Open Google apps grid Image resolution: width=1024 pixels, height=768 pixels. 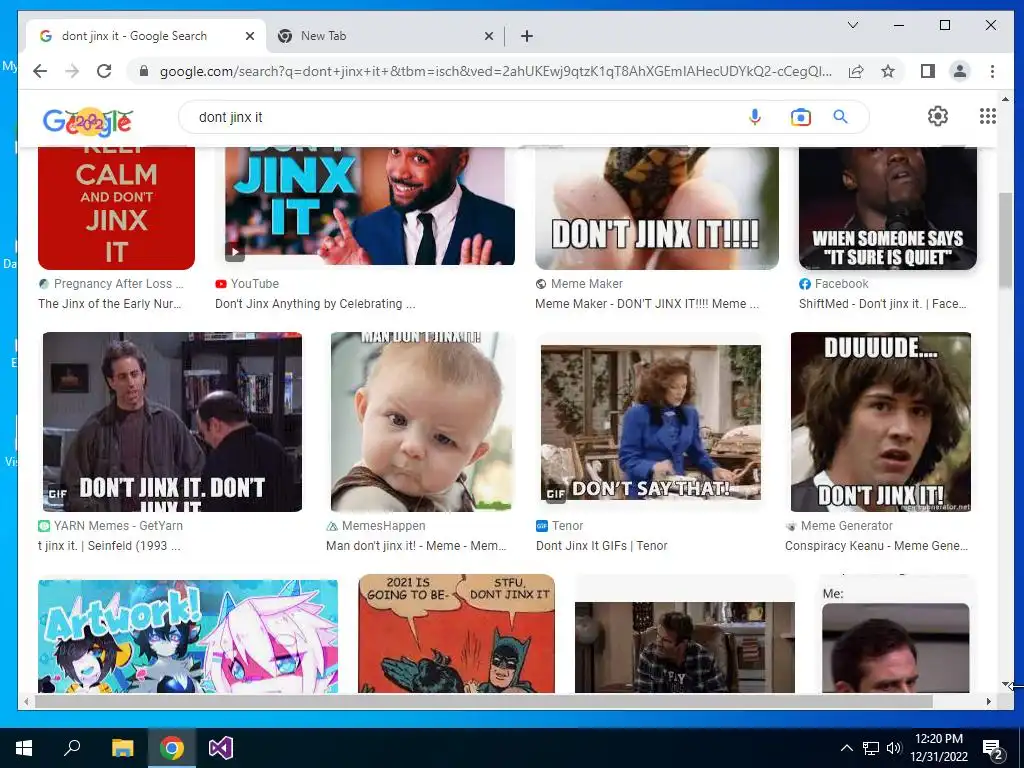[987, 116]
